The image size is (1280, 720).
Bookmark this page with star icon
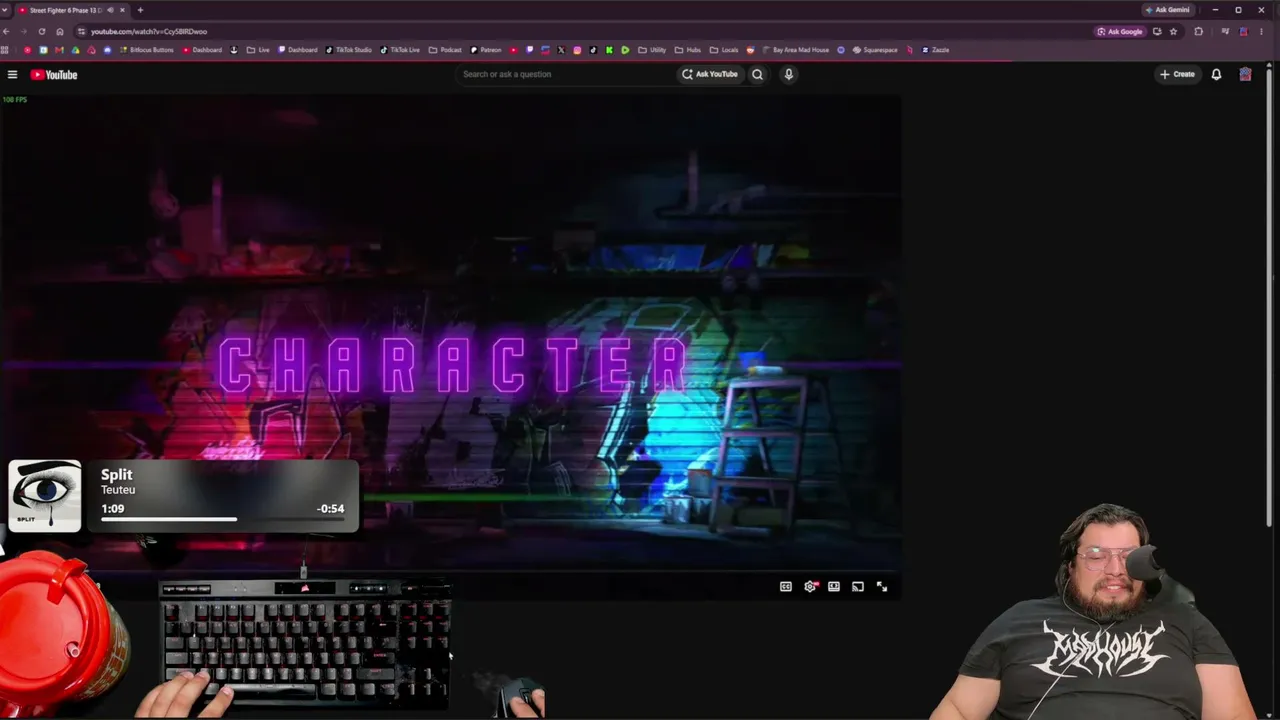tap(1173, 31)
